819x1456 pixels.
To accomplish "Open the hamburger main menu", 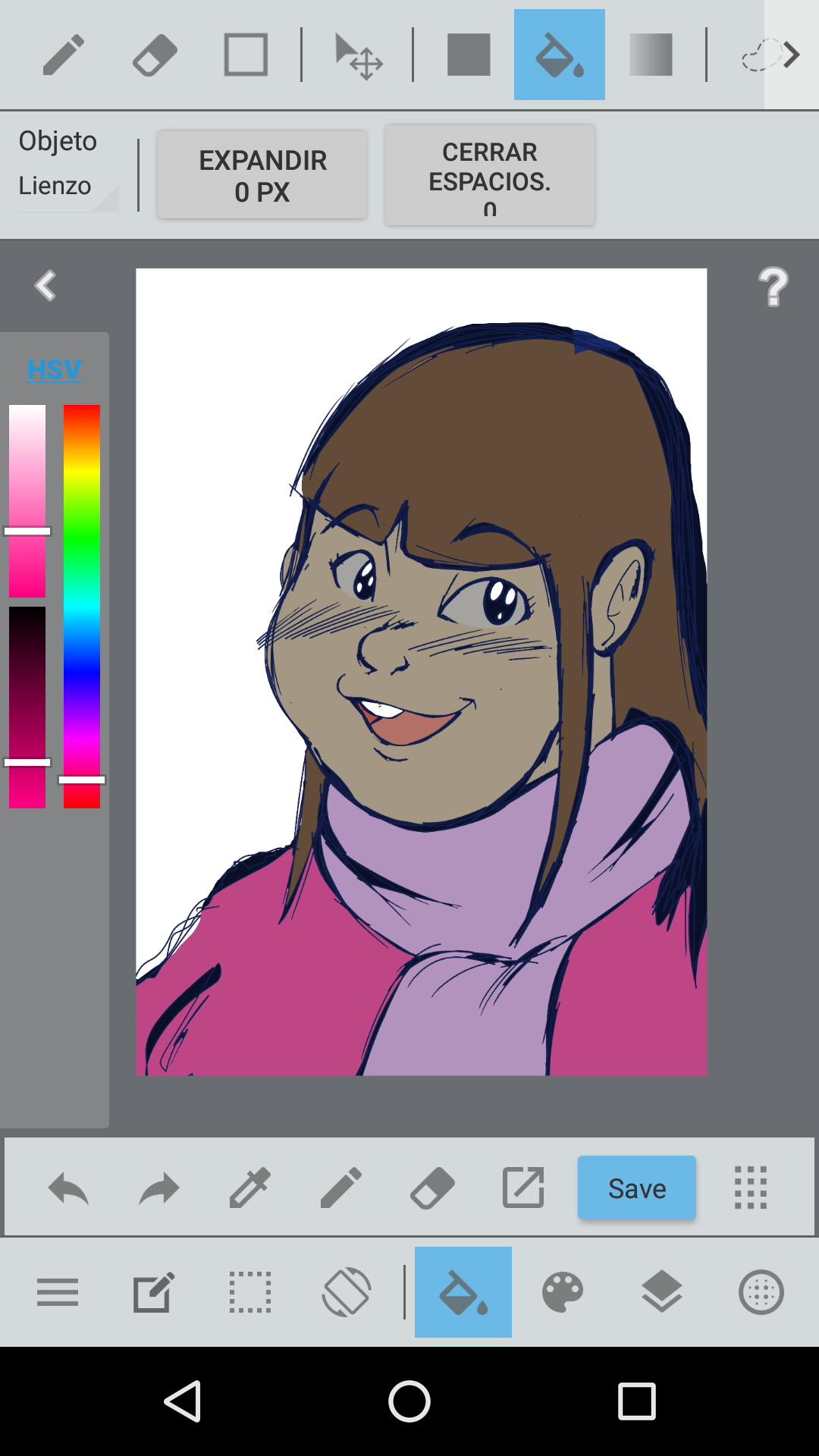I will [58, 1292].
